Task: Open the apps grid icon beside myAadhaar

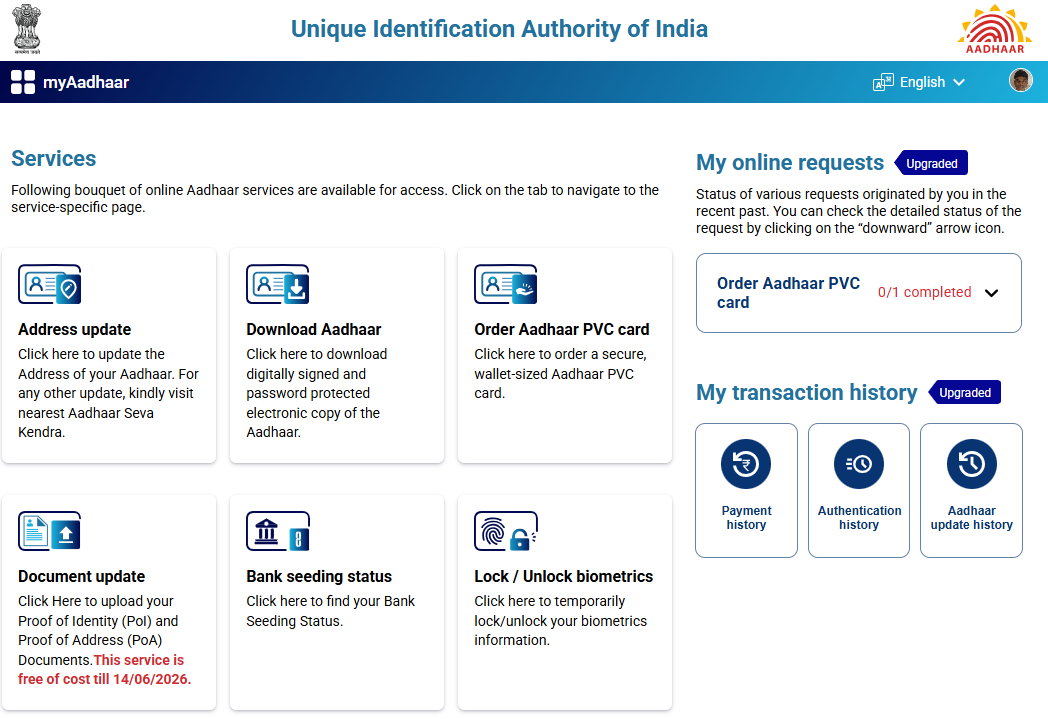Action: [x=22, y=82]
